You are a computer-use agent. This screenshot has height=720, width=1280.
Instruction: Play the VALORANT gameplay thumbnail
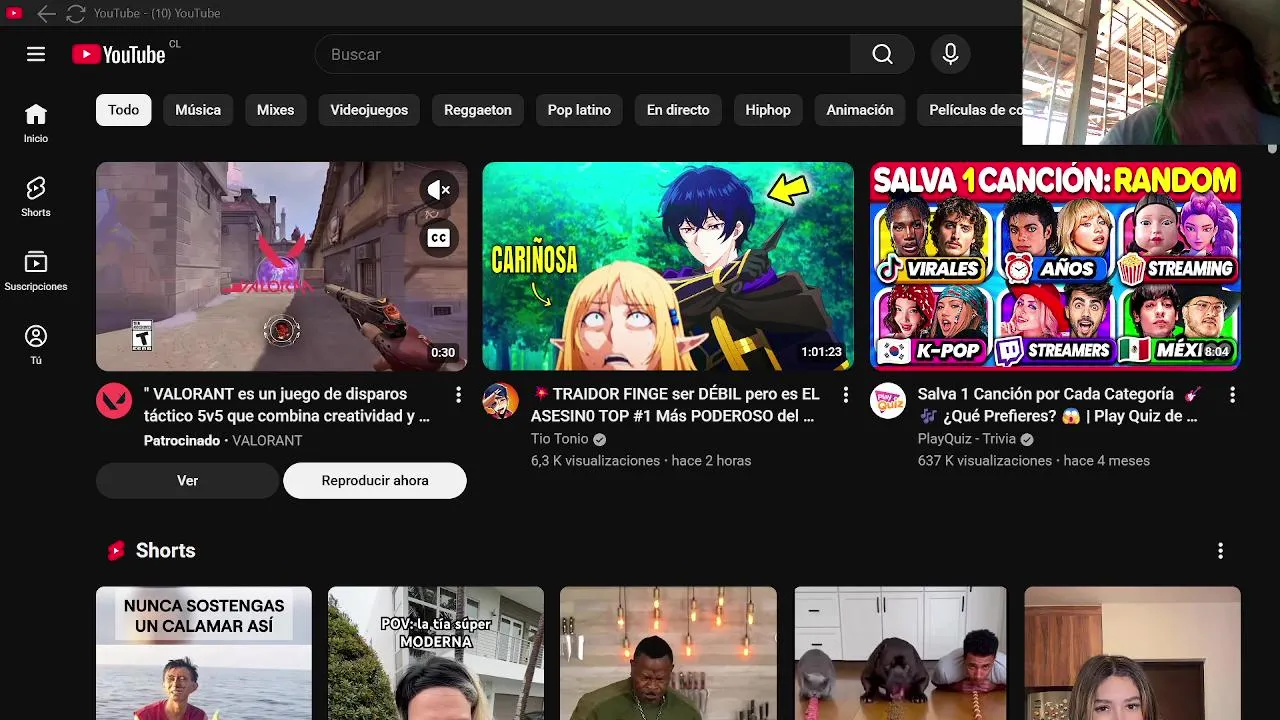[281, 266]
